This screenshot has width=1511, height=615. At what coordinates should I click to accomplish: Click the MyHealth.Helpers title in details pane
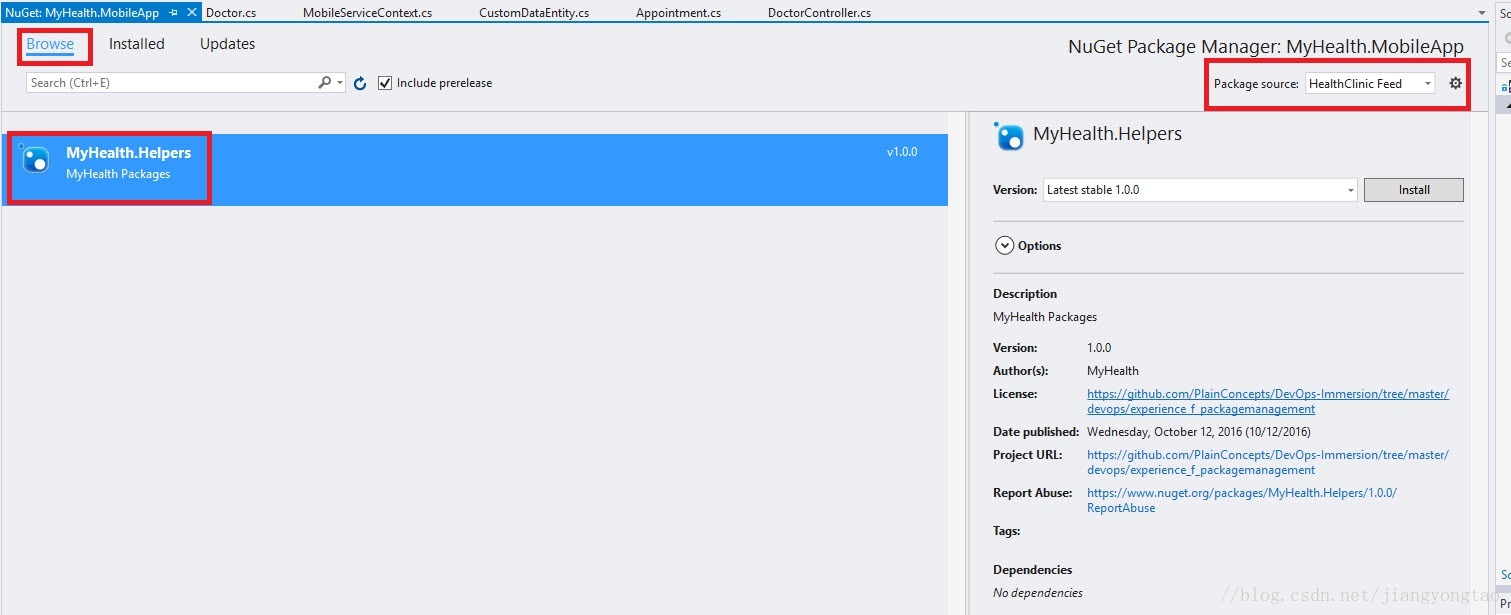pos(1107,134)
